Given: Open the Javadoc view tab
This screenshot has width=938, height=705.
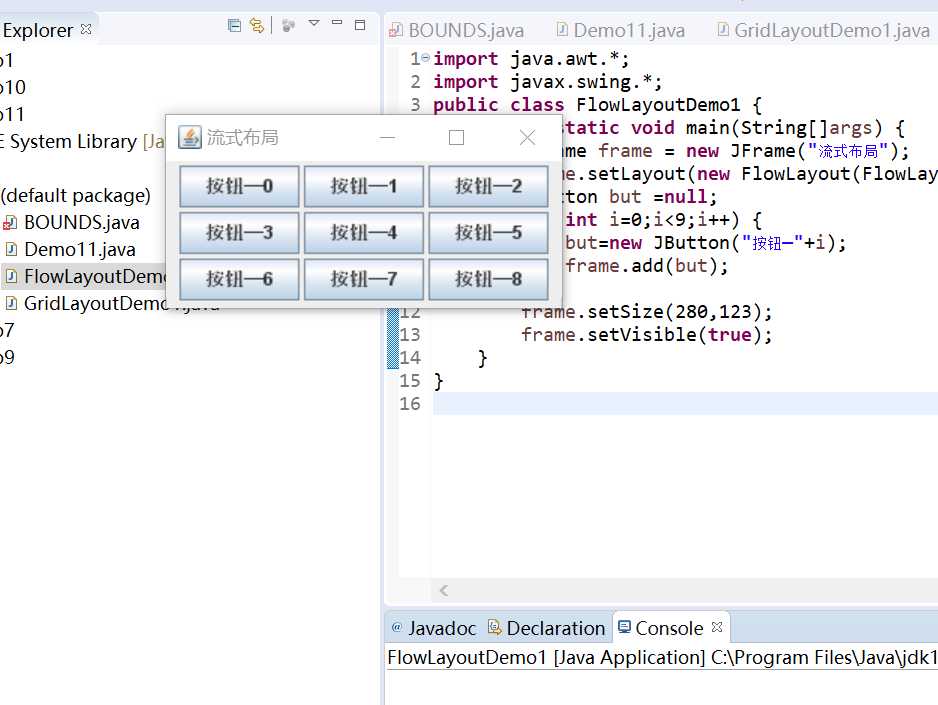Looking at the screenshot, I should click(x=434, y=628).
